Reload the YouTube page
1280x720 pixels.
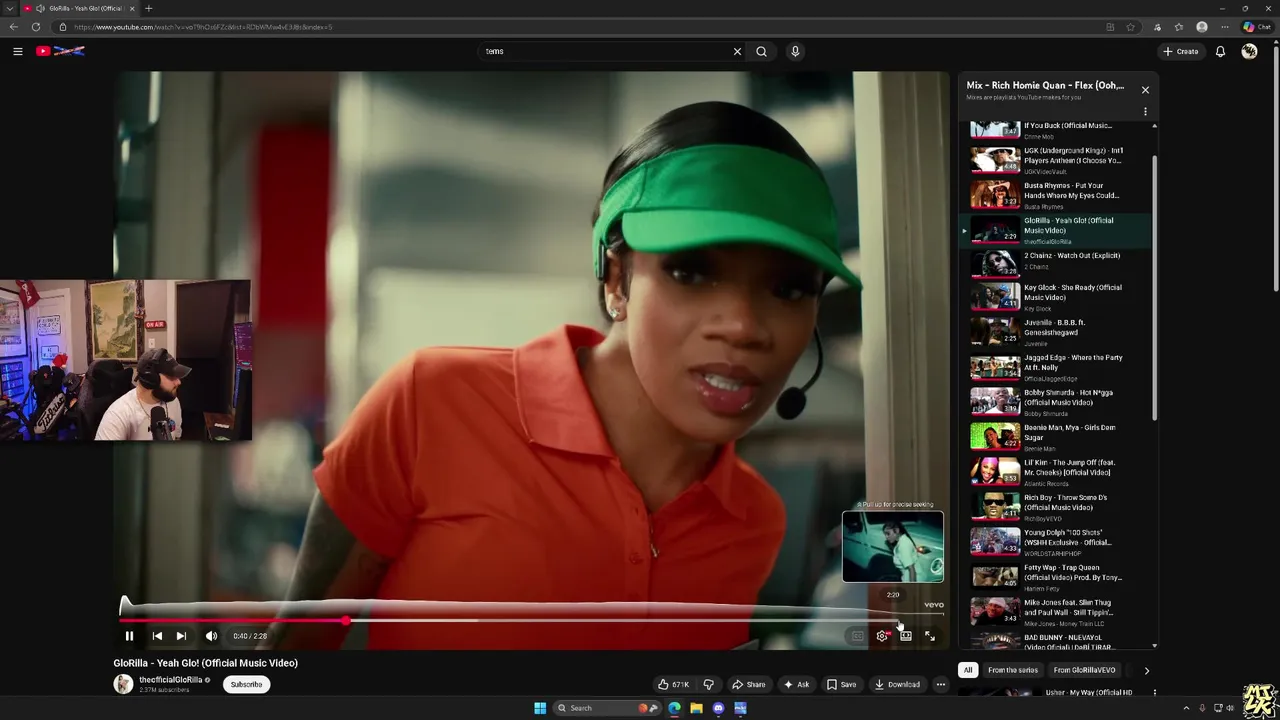point(36,27)
